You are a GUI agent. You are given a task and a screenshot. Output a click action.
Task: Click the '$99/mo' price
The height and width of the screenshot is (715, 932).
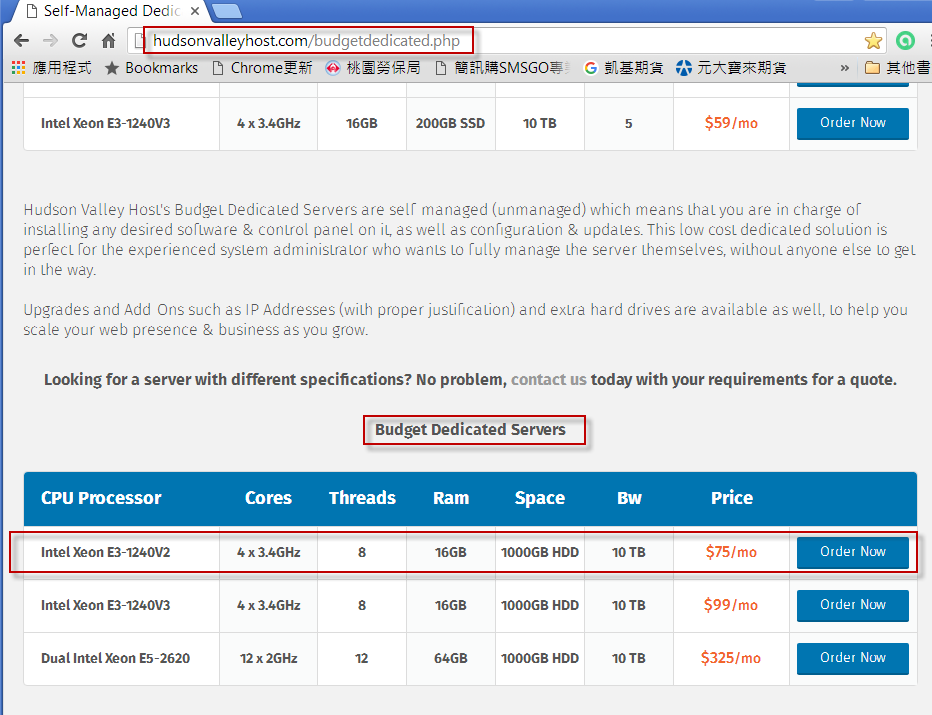click(x=731, y=604)
